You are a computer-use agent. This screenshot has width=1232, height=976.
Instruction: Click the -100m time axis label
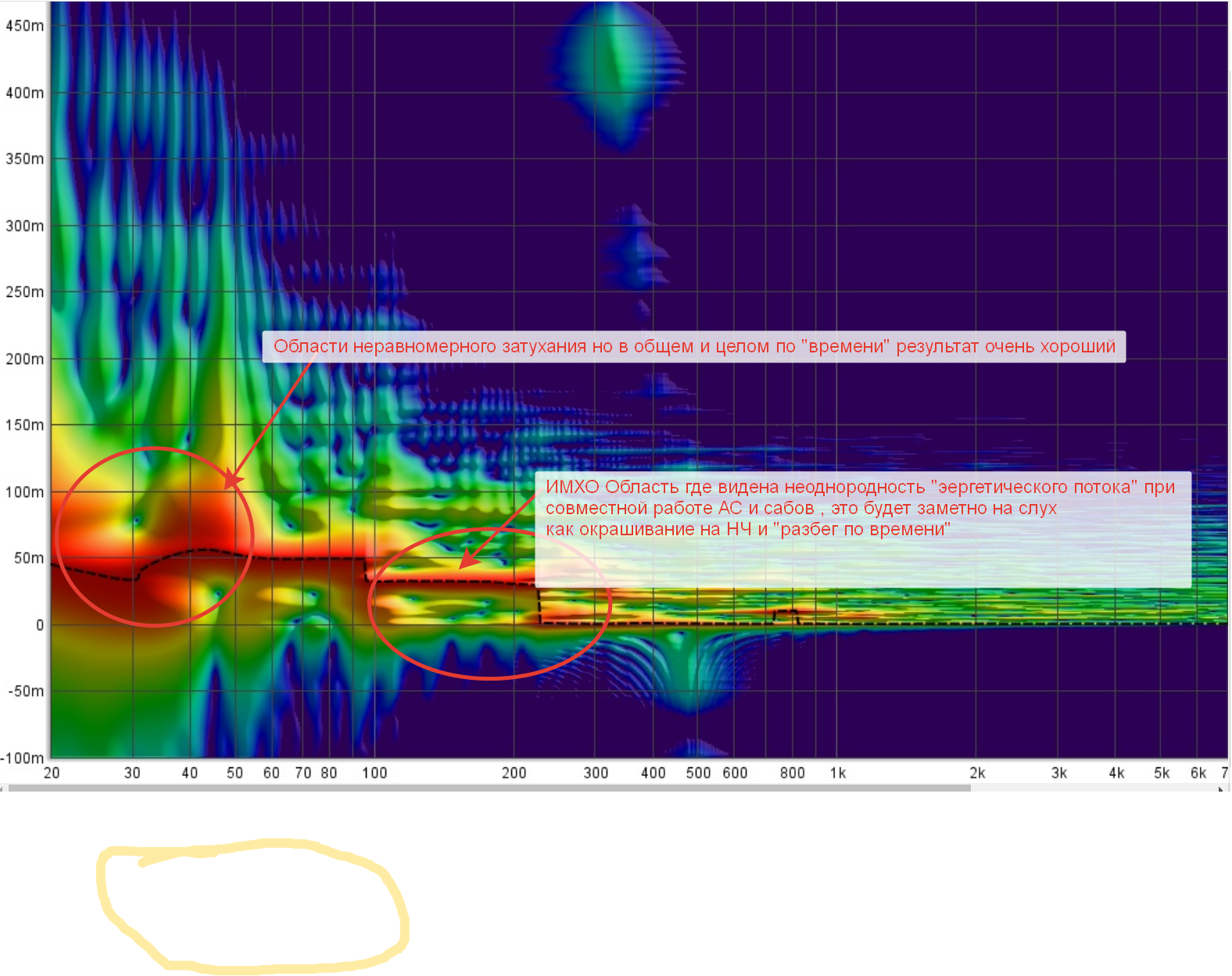tap(23, 758)
